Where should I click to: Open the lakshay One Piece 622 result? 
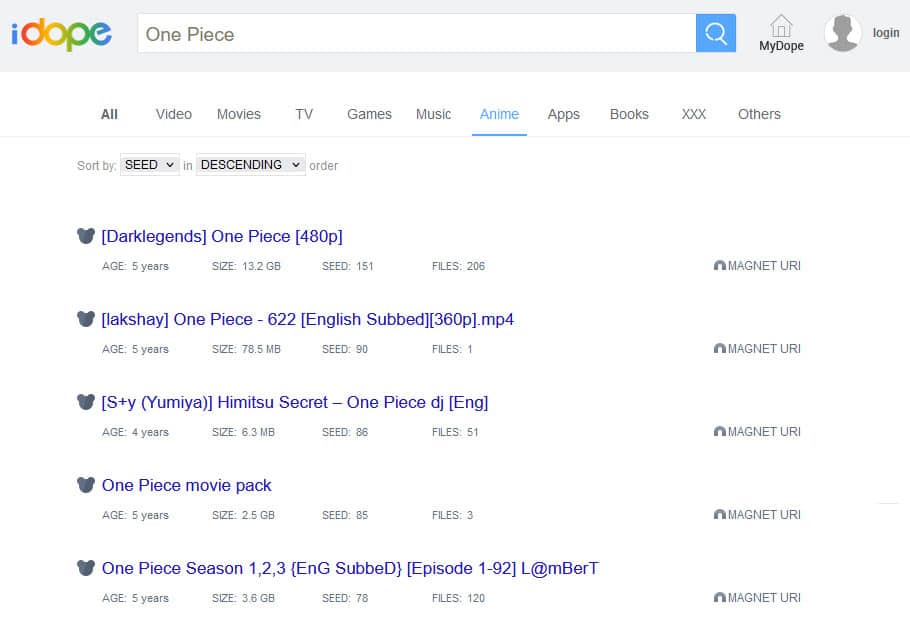306,319
